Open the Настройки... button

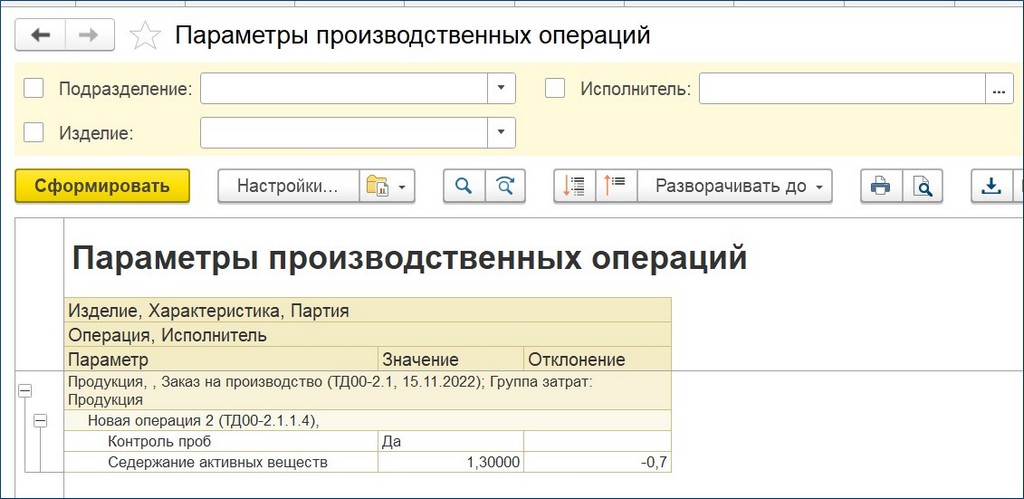(x=288, y=186)
